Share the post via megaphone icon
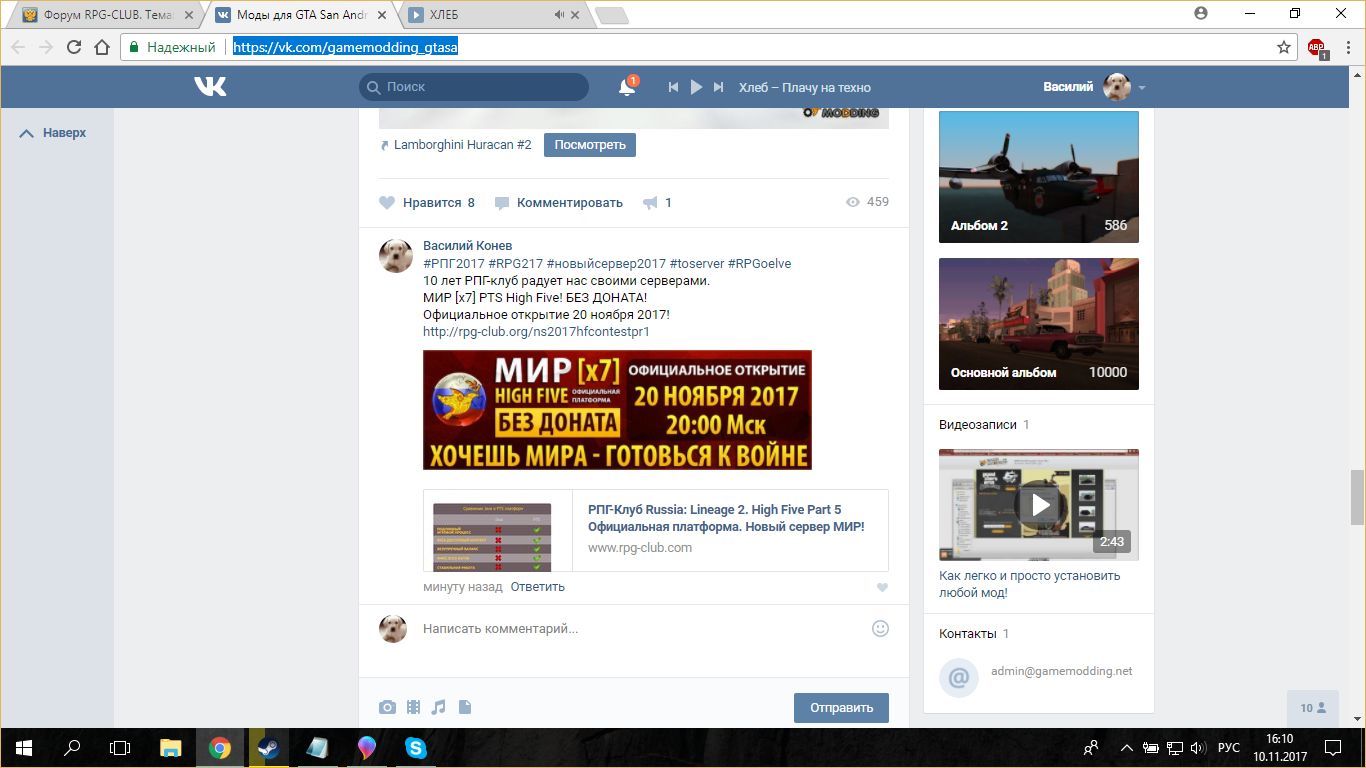Image resolution: width=1366 pixels, height=768 pixels. tap(650, 203)
